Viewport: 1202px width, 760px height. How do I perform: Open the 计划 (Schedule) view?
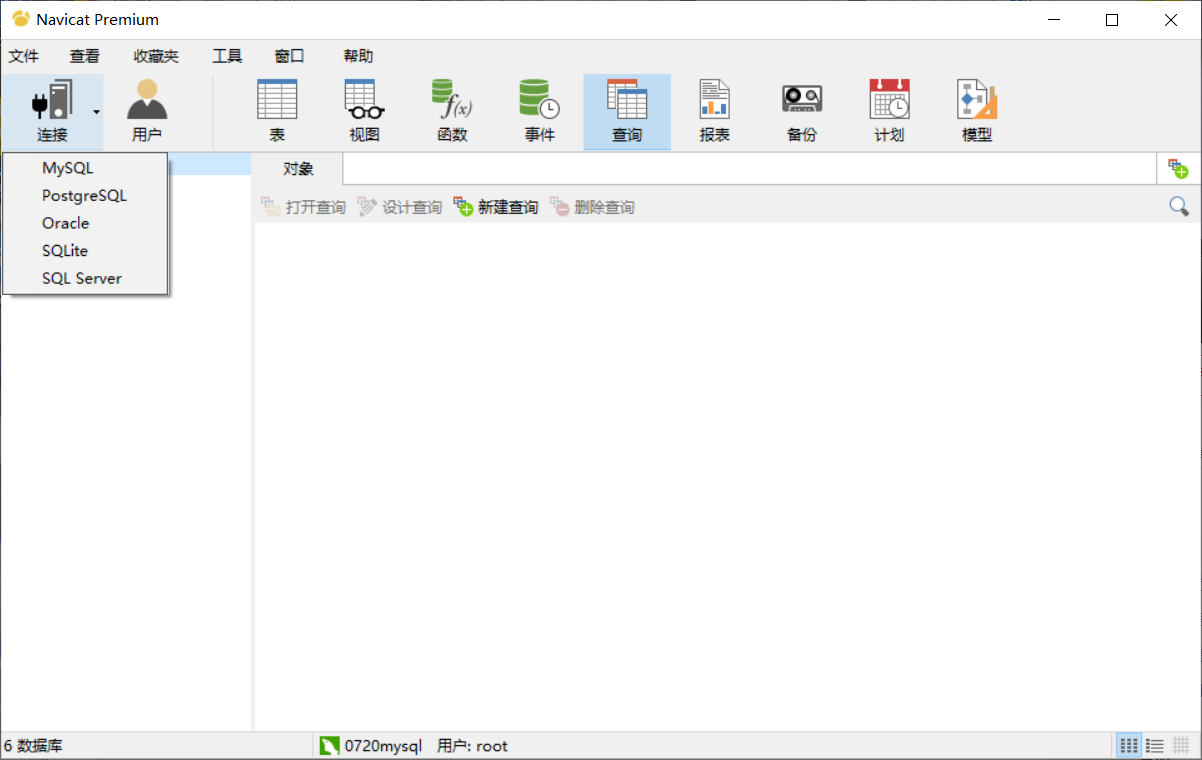click(x=889, y=110)
